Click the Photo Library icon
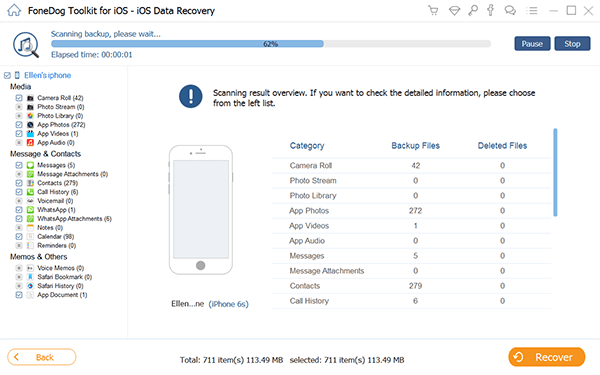 pyautogui.click(x=30, y=116)
